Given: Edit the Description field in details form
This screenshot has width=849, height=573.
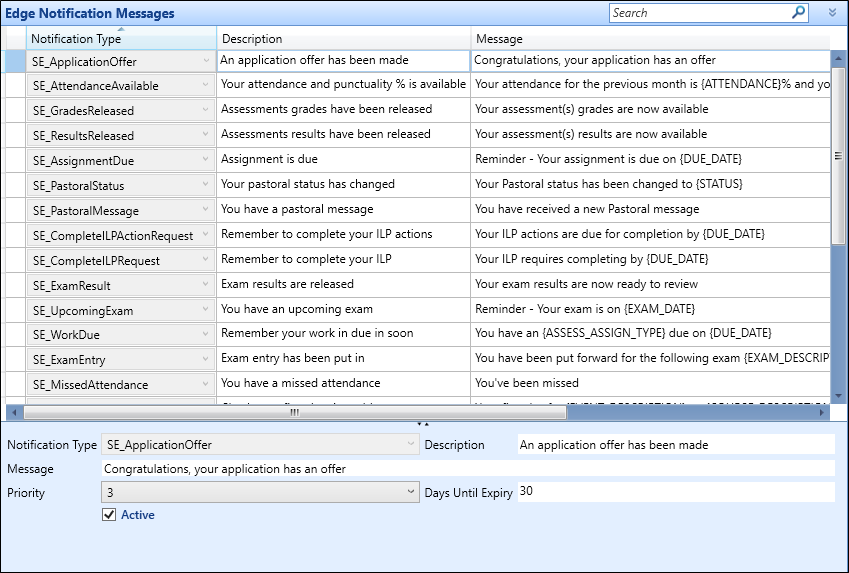Looking at the screenshot, I should pyautogui.click(x=675, y=445).
